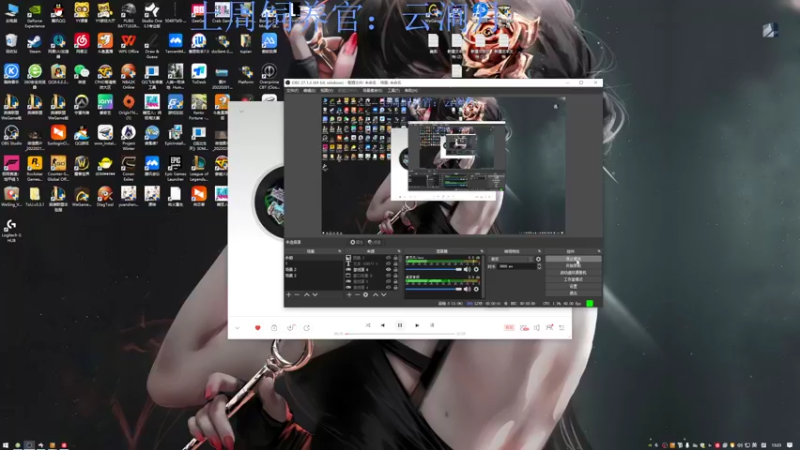Image resolution: width=800 pixels, height=450 pixels.
Task: Open OBS Settings from controls panel
Action: pos(573,286)
